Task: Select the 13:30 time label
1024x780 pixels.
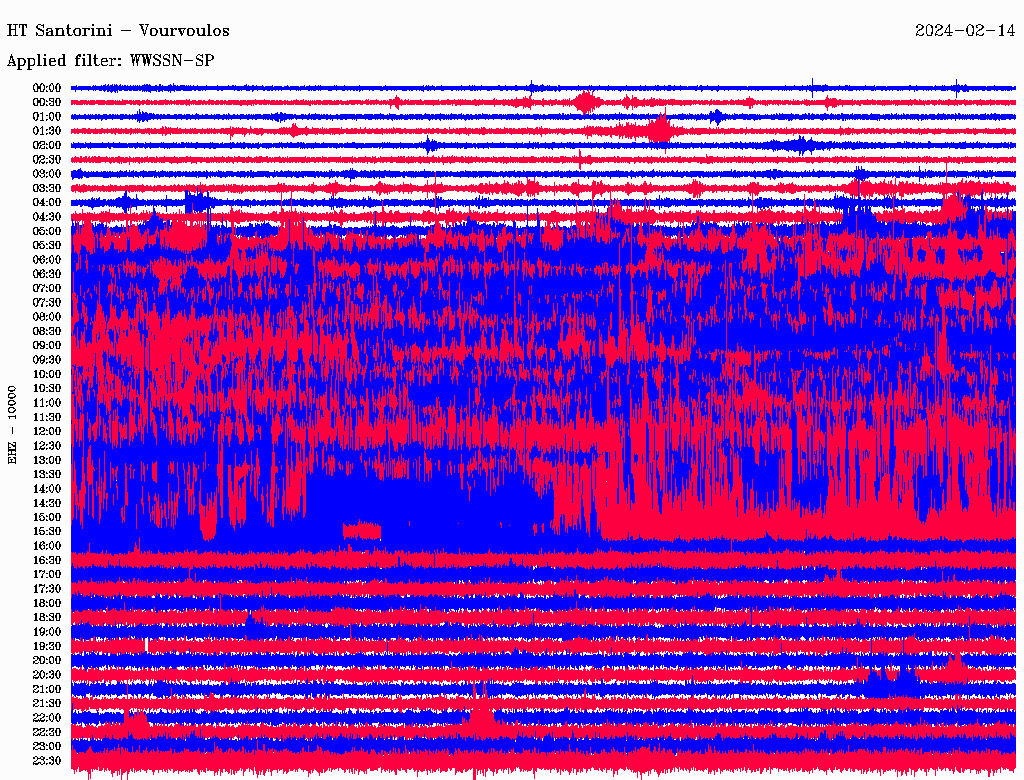Action: point(47,475)
